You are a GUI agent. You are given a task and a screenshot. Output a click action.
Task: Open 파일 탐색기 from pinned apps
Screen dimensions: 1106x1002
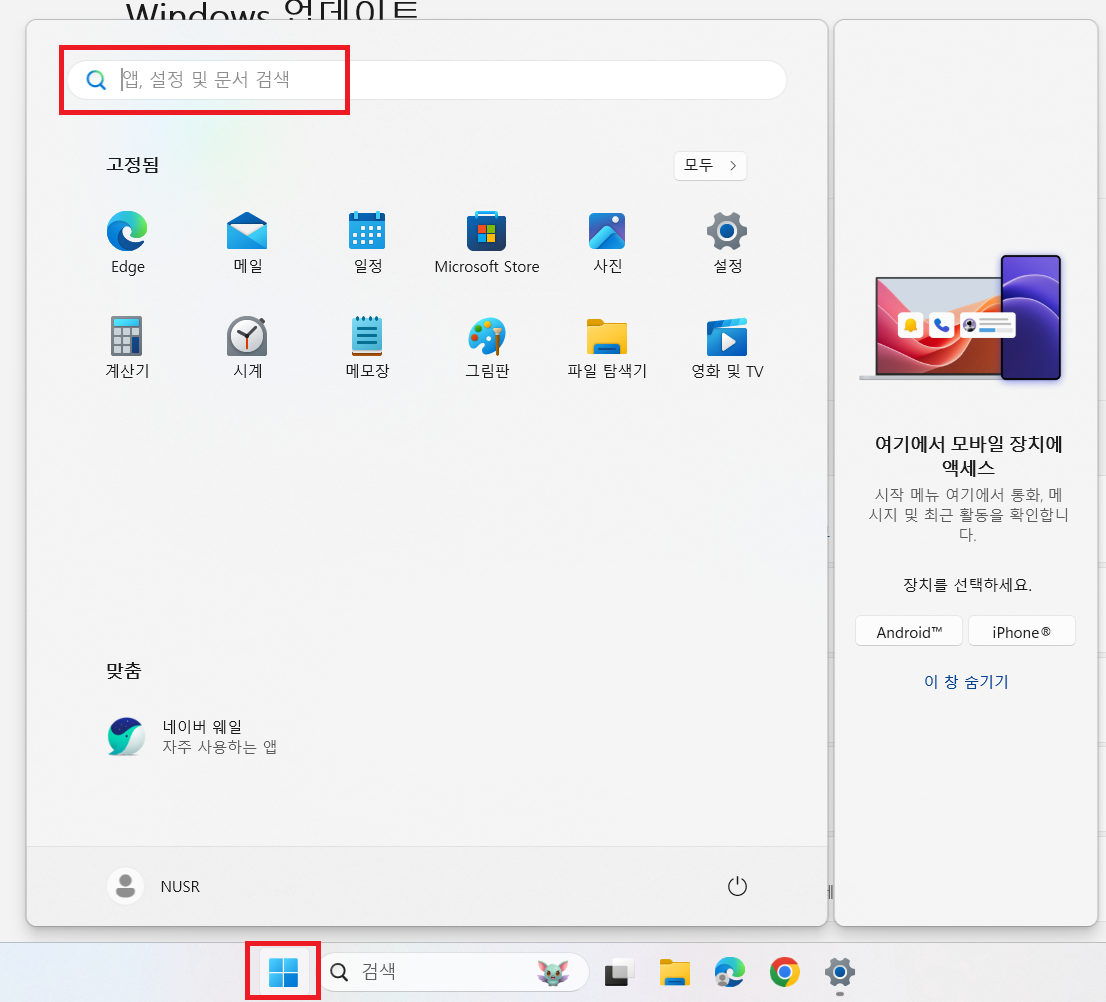coord(607,347)
